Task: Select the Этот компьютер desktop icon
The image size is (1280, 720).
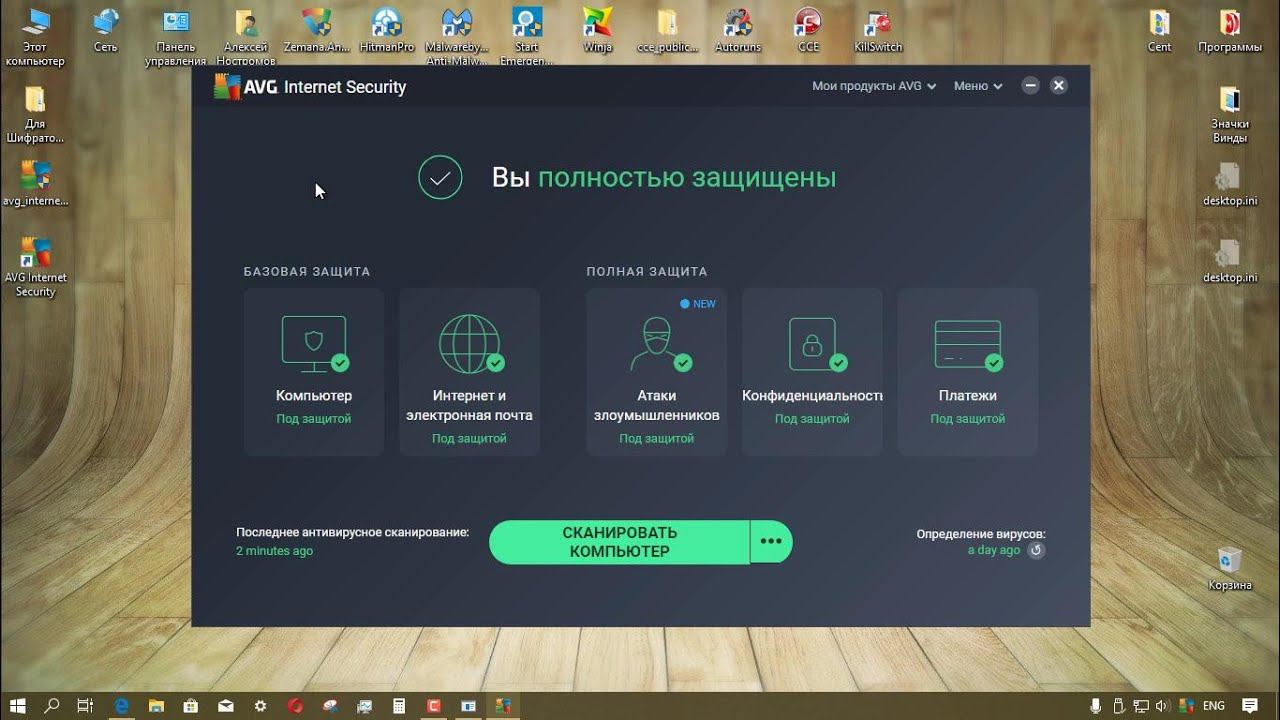Action: point(35,37)
